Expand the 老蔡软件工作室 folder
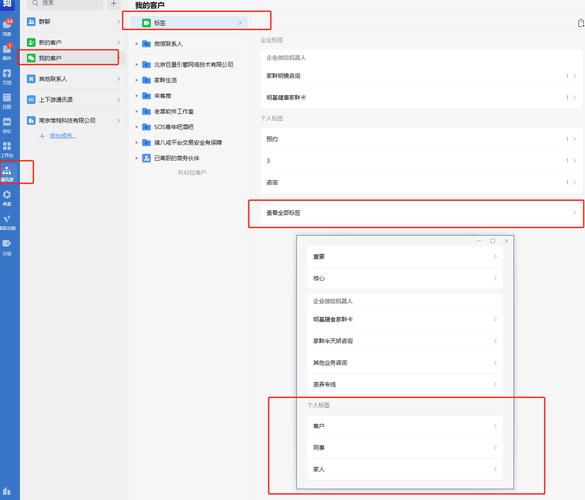The height and width of the screenshot is (500, 585). (137, 111)
